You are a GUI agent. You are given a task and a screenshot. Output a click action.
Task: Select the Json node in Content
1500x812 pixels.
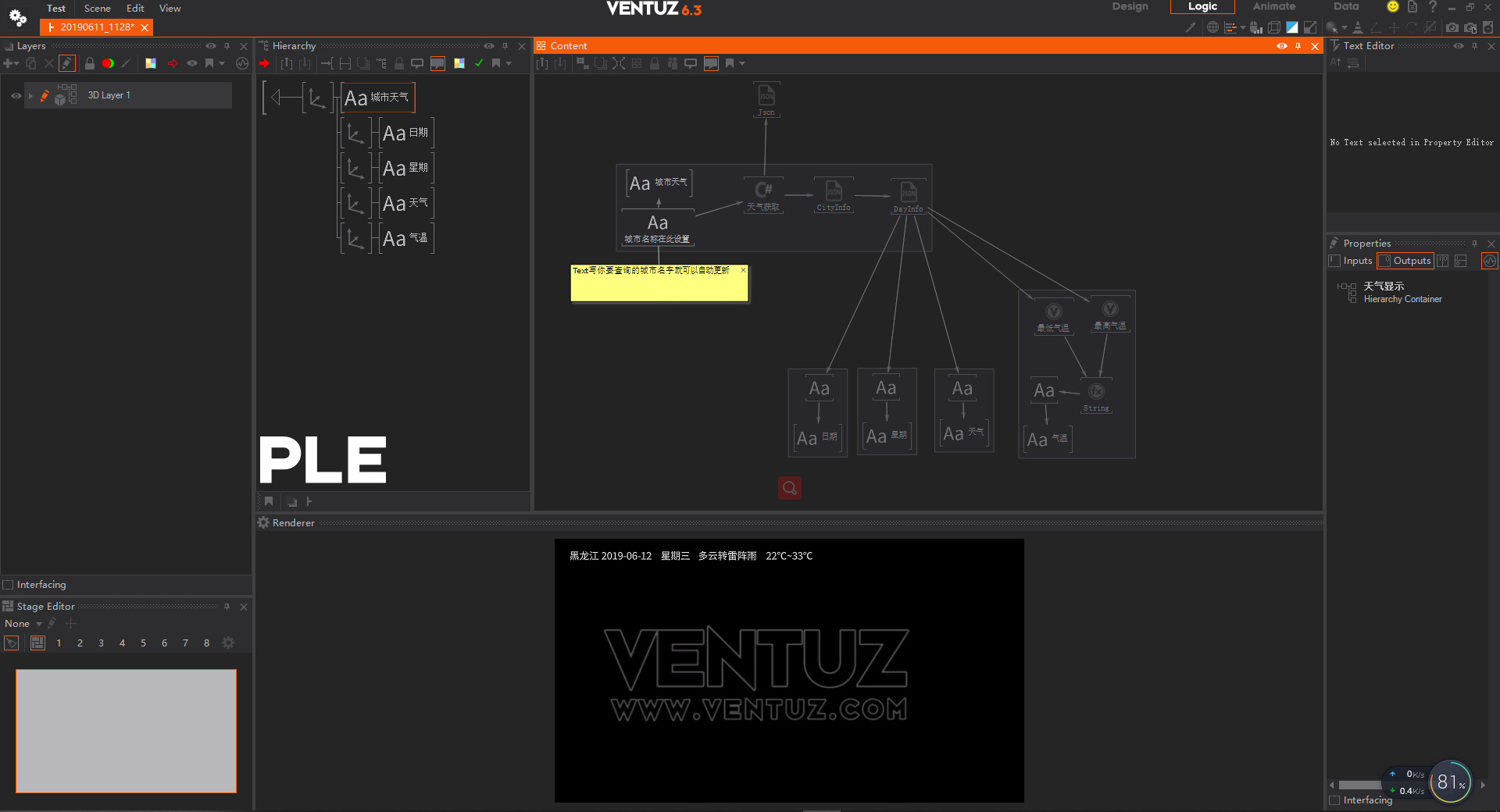tap(766, 100)
